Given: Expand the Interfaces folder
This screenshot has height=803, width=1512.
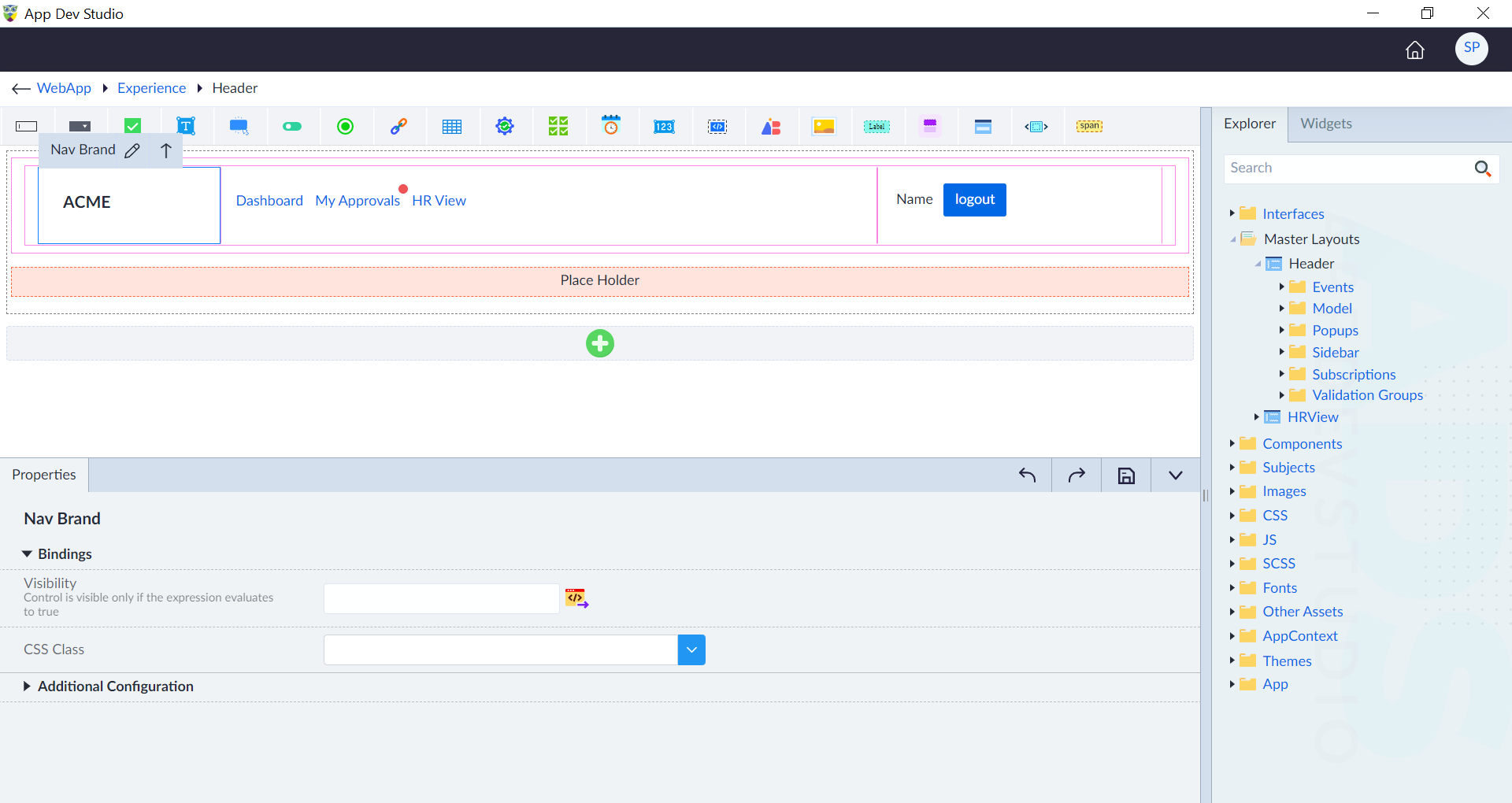Looking at the screenshot, I should coord(1232,213).
